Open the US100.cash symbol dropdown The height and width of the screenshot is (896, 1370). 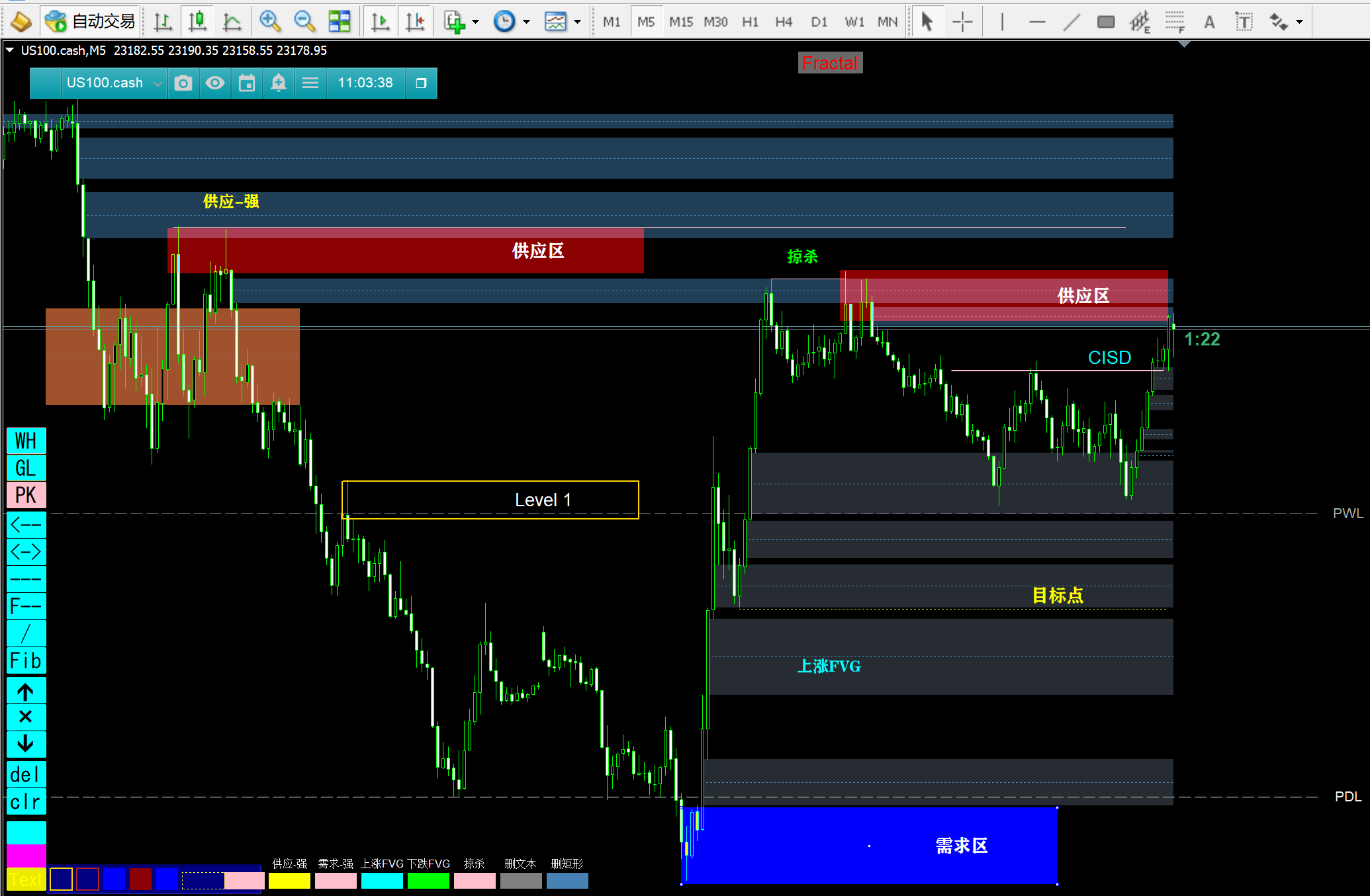tap(158, 83)
